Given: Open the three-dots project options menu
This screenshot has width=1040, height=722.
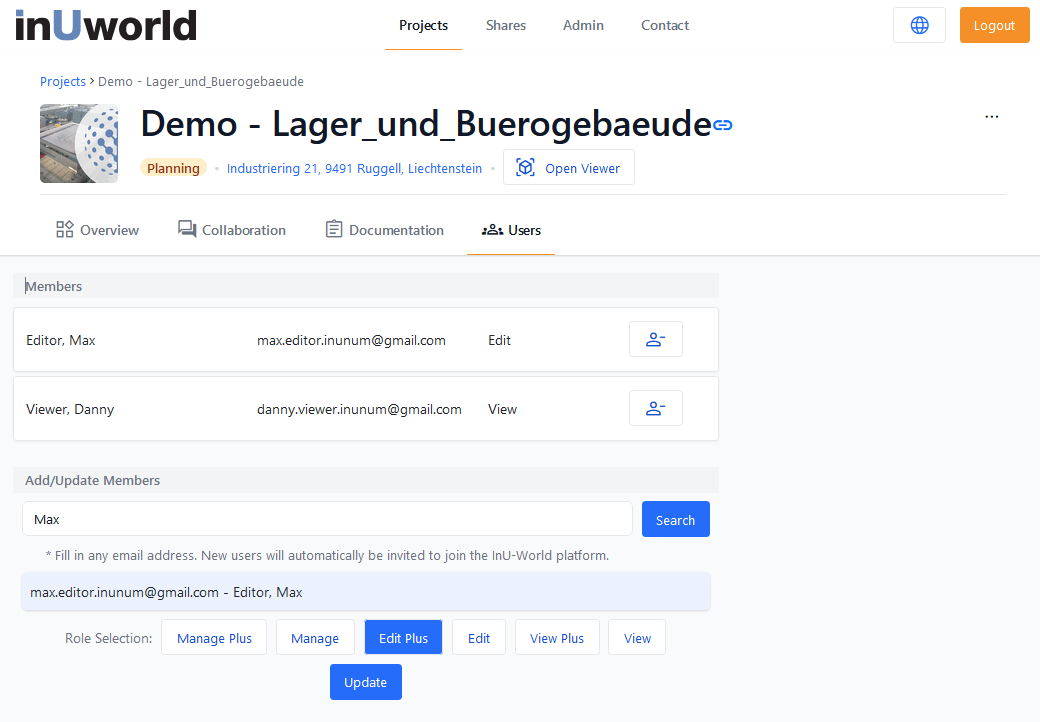Looking at the screenshot, I should (x=991, y=117).
